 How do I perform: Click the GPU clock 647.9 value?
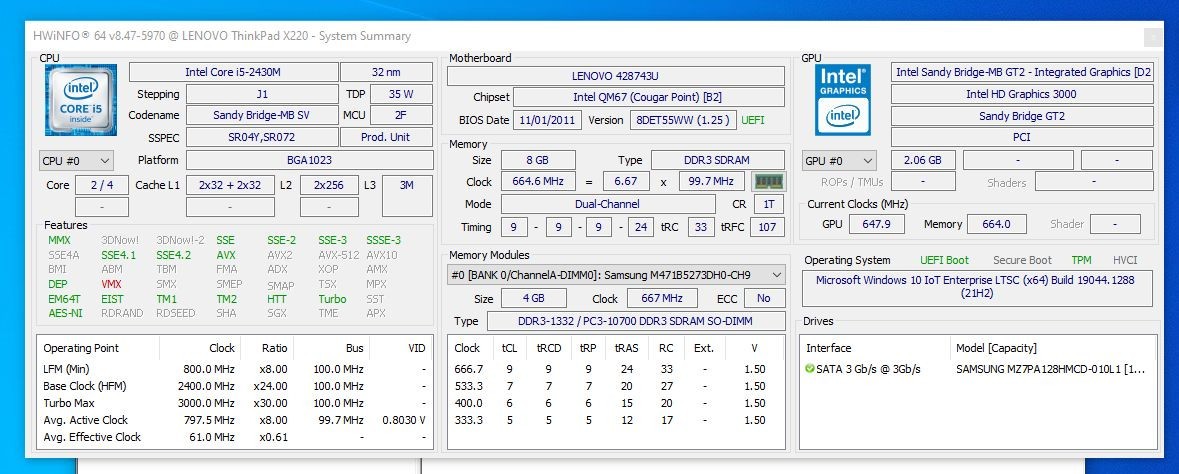(877, 224)
